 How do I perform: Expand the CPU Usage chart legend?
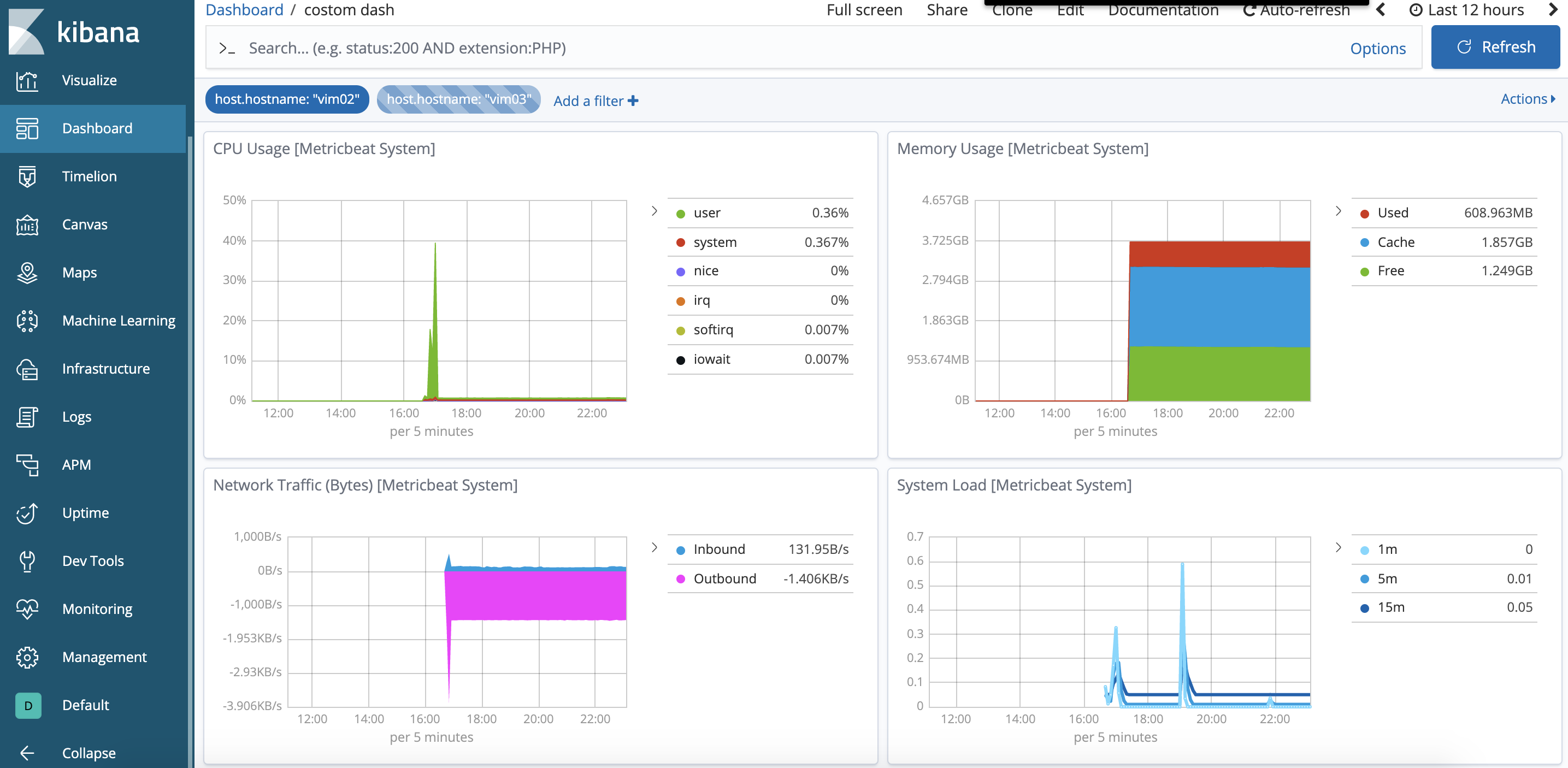pos(655,211)
